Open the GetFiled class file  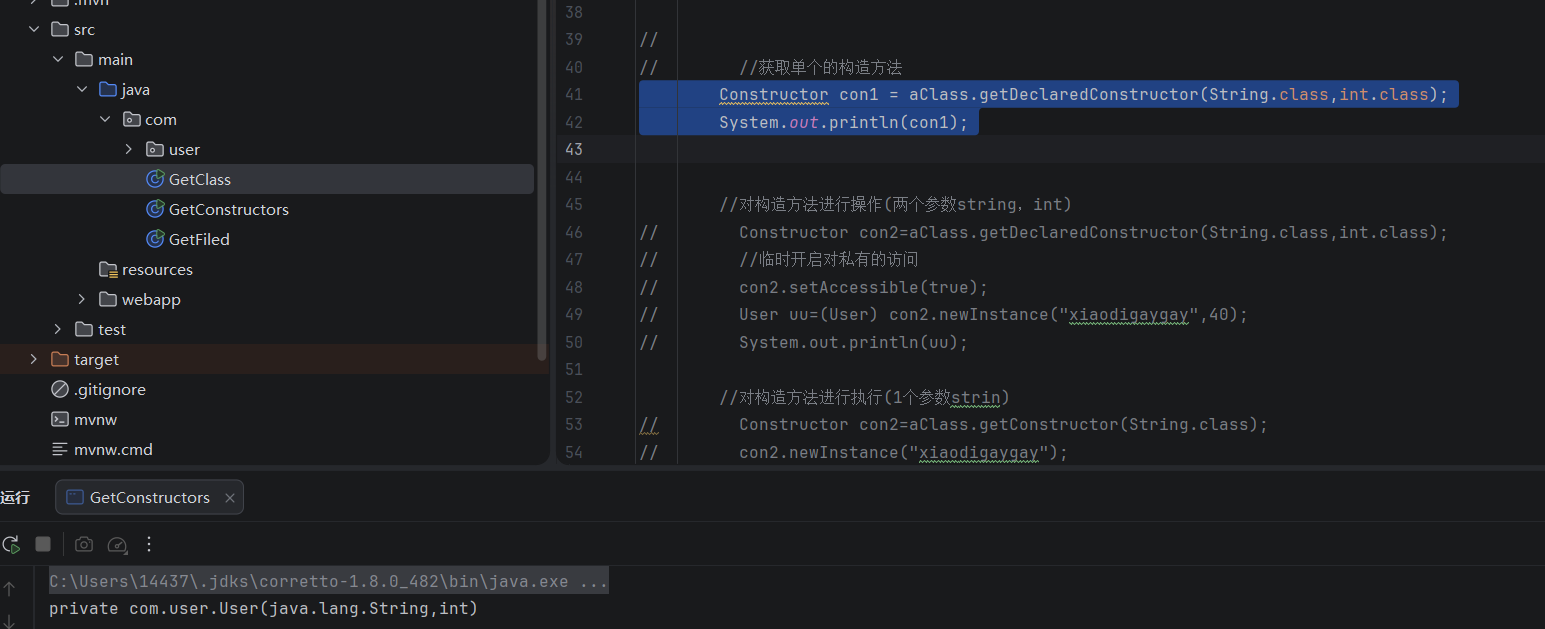(199, 240)
